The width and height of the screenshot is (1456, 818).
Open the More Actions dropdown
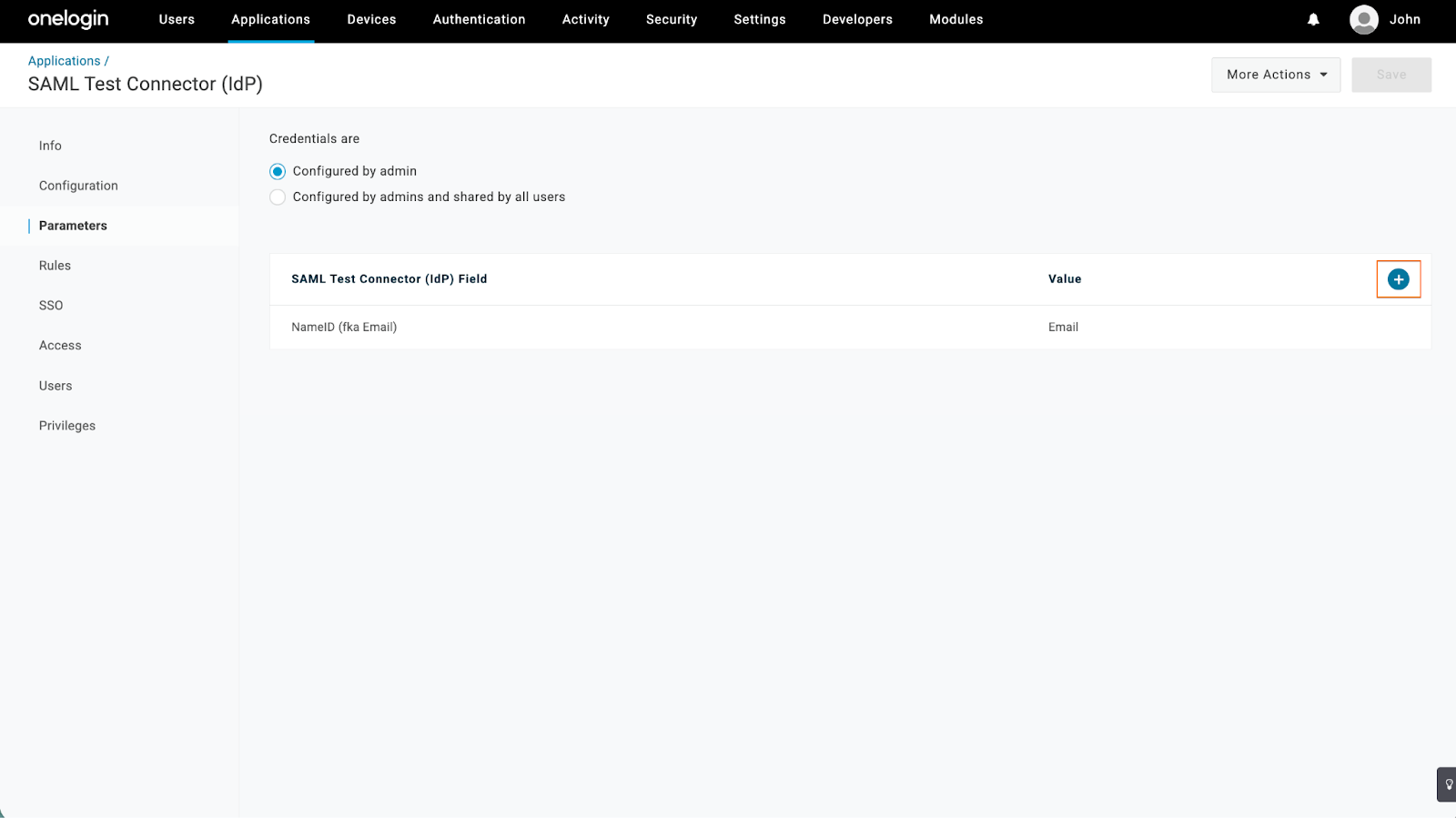tap(1275, 75)
